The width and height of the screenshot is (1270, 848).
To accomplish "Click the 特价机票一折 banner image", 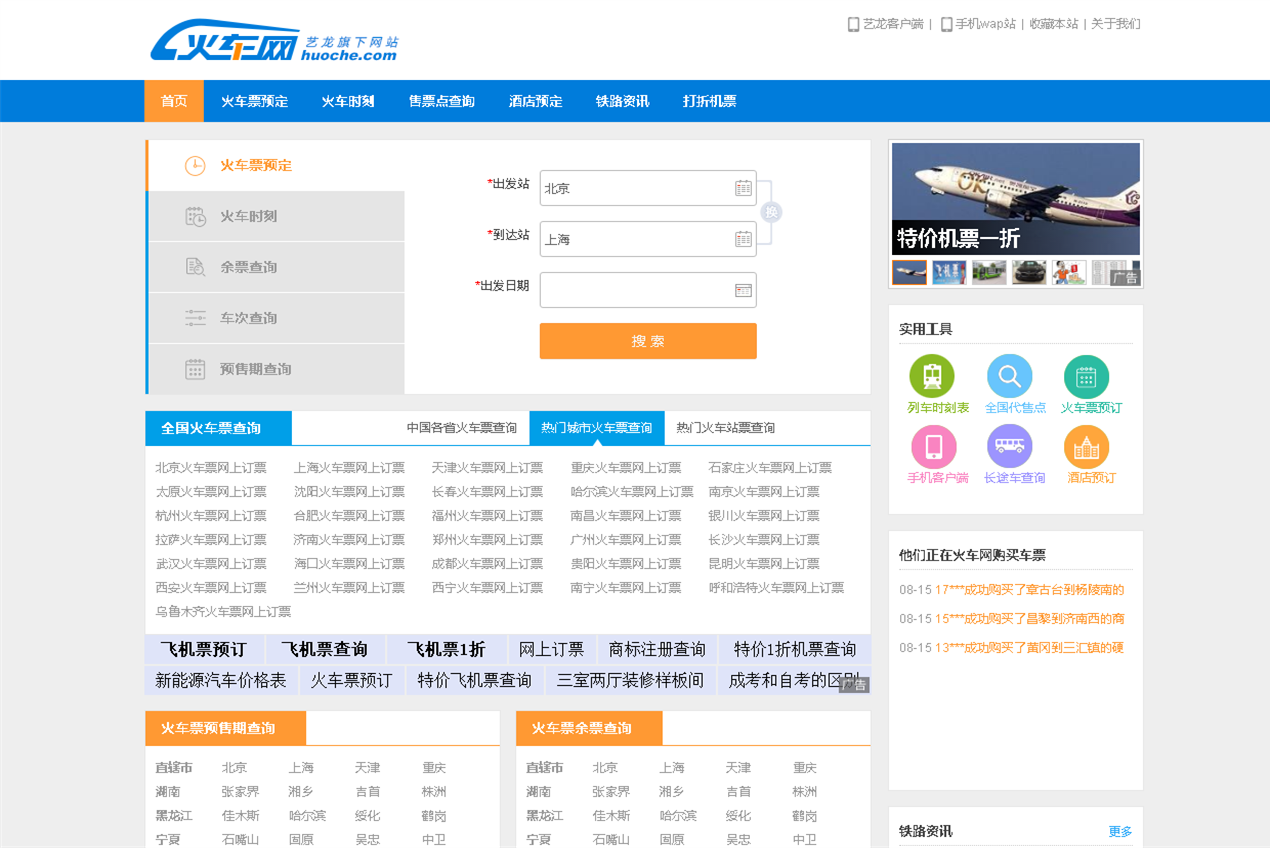I will 1015,198.
